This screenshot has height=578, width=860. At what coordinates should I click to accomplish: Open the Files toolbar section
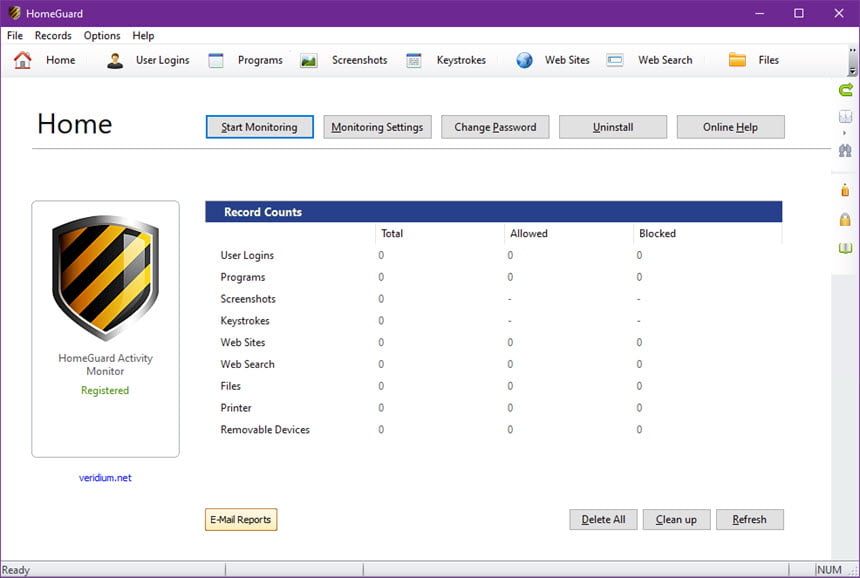pos(768,60)
